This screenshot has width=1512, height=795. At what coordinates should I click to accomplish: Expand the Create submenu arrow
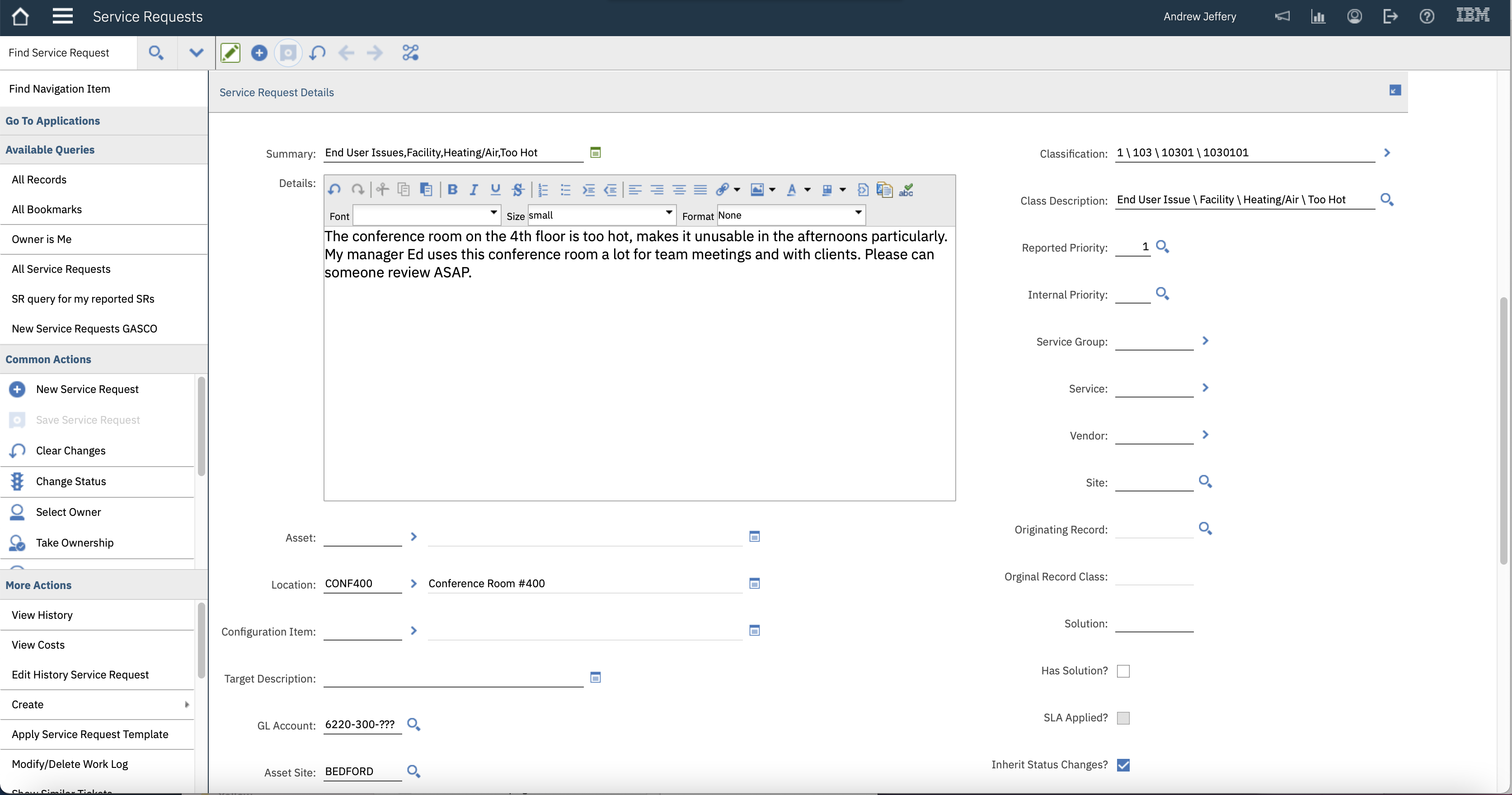click(x=187, y=704)
